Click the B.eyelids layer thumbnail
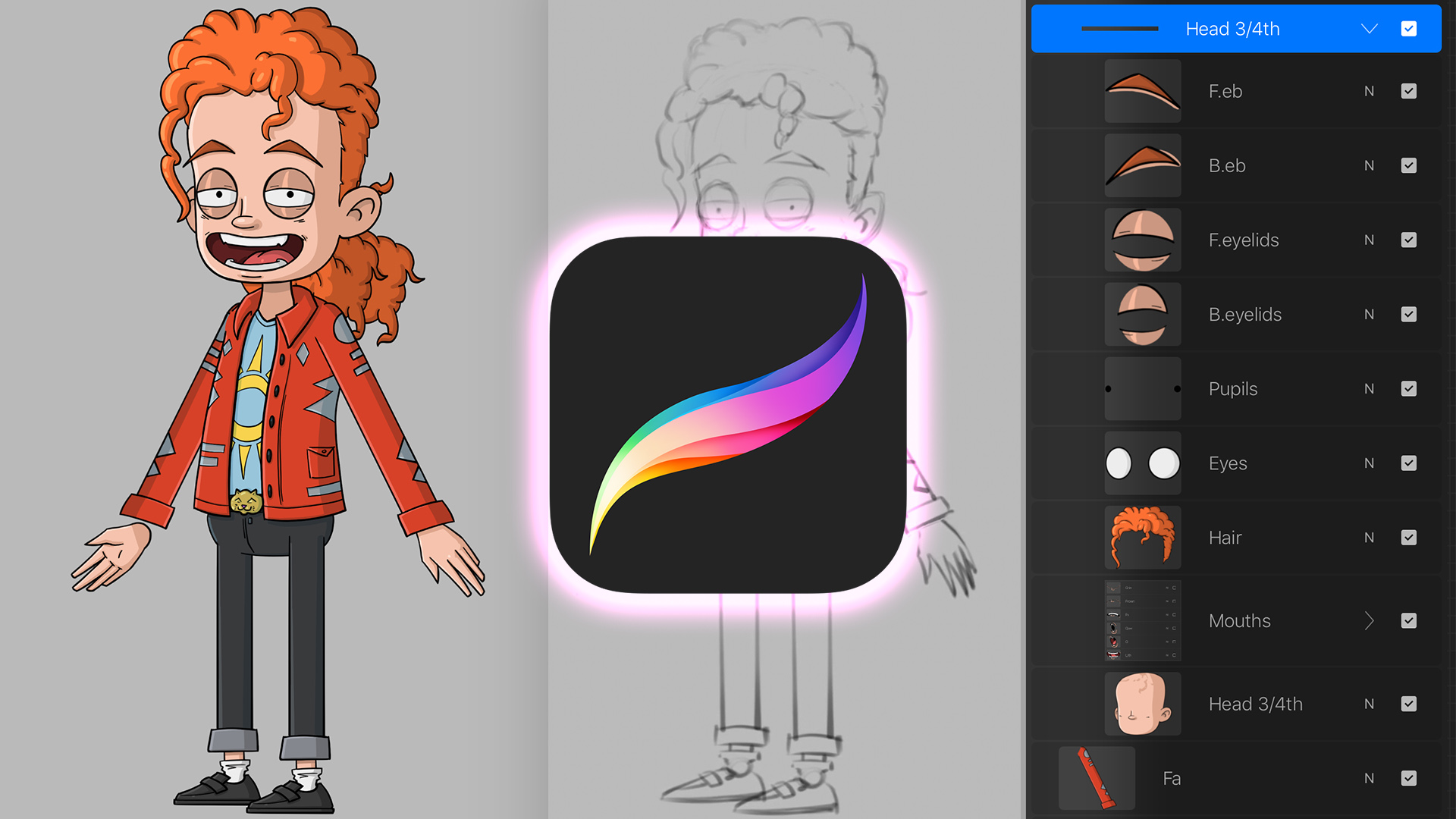This screenshot has height=819, width=1456. coord(1141,314)
